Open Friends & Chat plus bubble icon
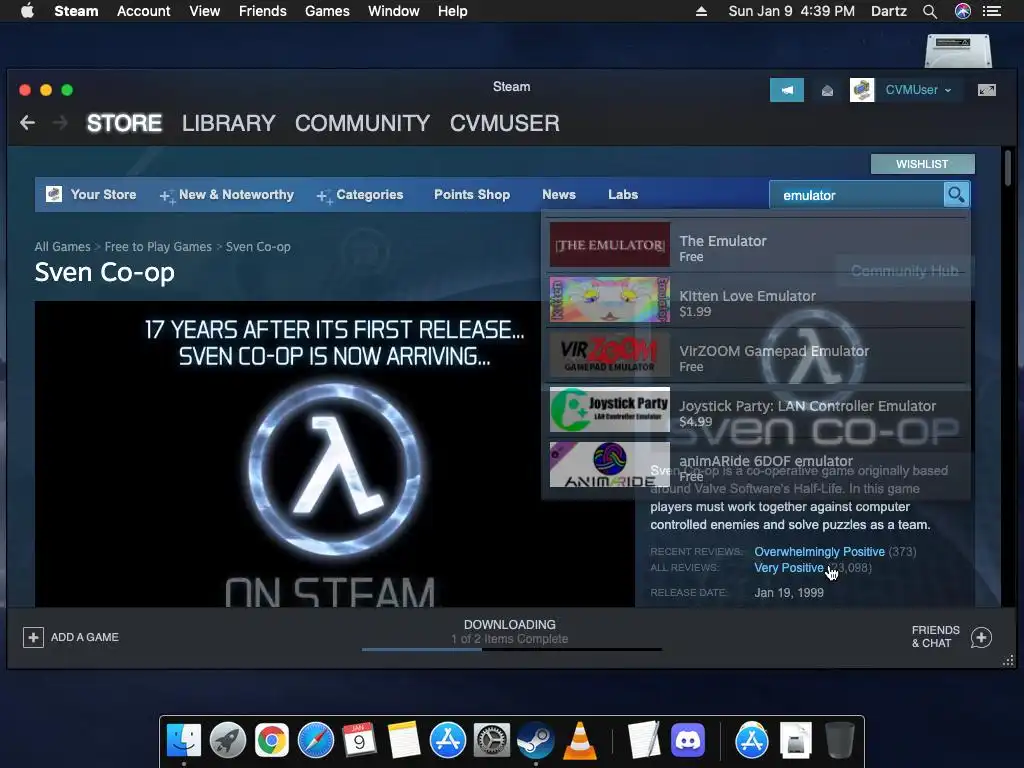Image resolution: width=1024 pixels, height=768 pixels. pyautogui.click(x=981, y=637)
